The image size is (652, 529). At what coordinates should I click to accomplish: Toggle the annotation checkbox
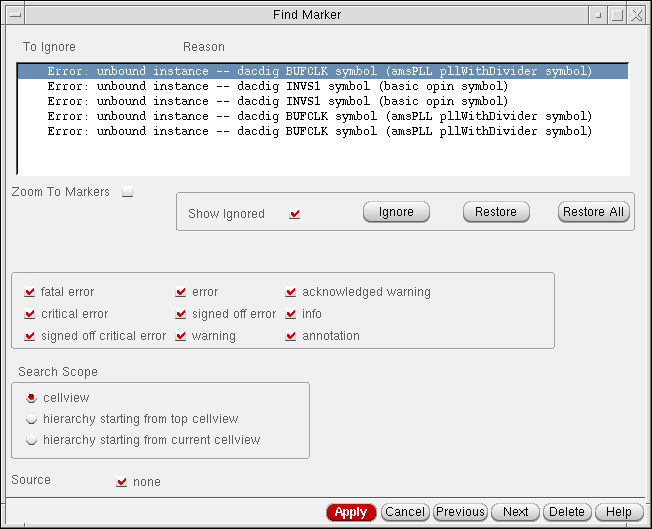291,336
